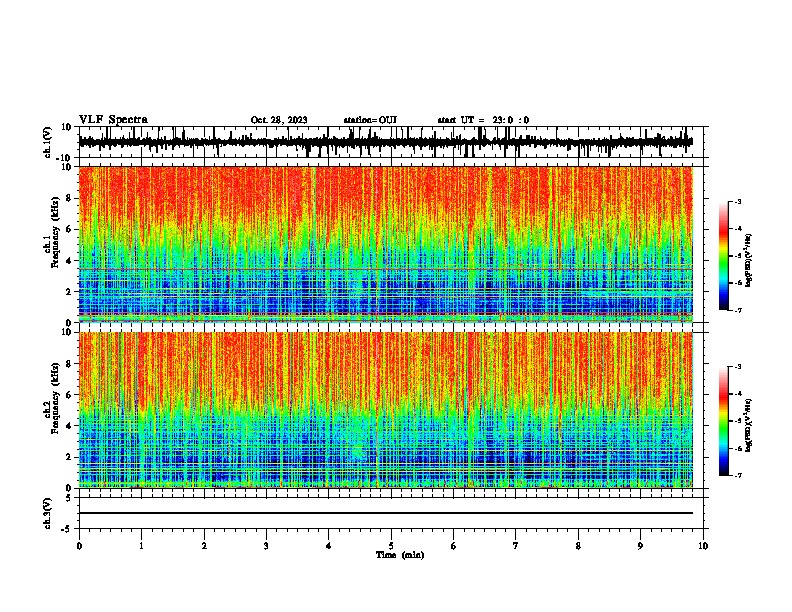Click the ch.1 spectrogram color bar
The image size is (792, 612).
click(x=724, y=256)
